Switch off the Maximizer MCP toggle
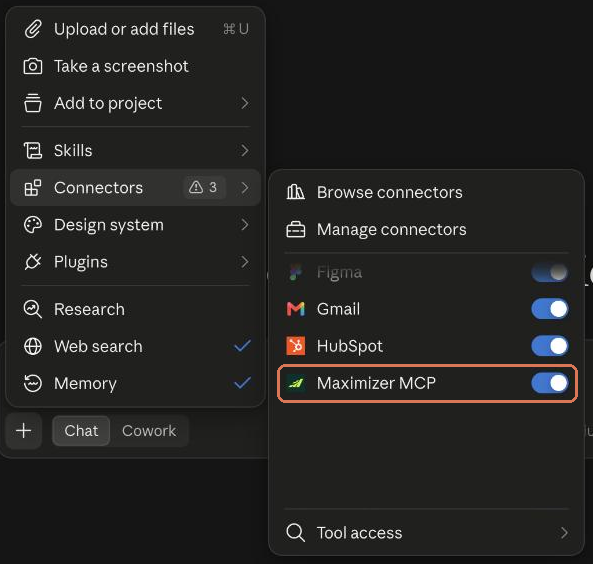Image resolution: width=593 pixels, height=564 pixels. (550, 383)
